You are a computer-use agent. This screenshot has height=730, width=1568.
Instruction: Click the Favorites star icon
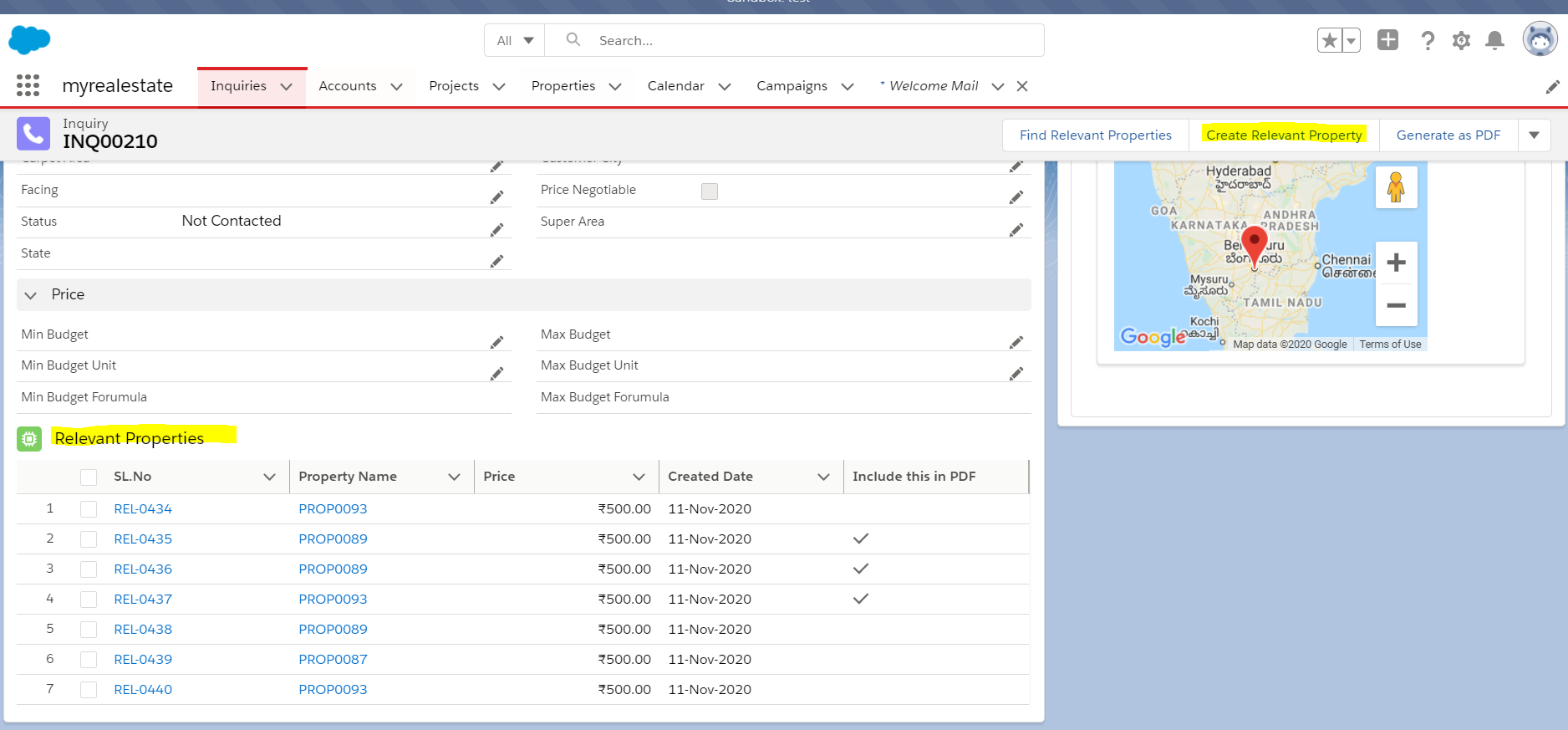[1330, 40]
